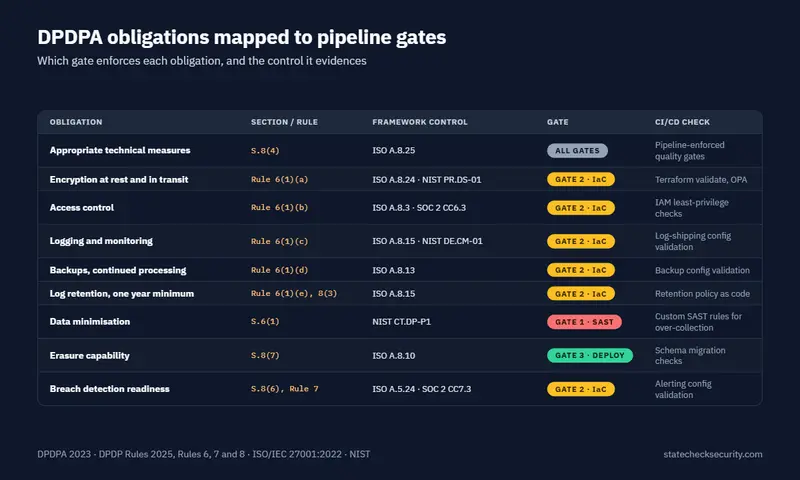This screenshot has width=800, height=480.
Task: Click rule reference 'Rule 6(1)(a)'
Action: (279, 180)
